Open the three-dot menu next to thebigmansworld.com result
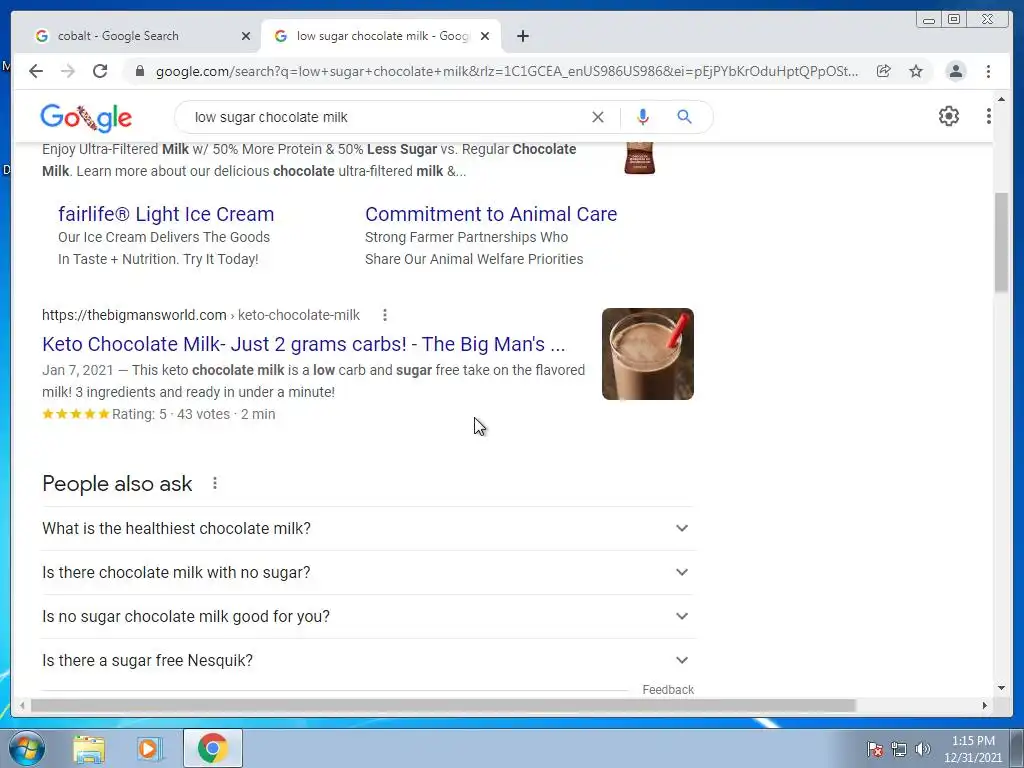The width and height of the screenshot is (1024, 768). [x=385, y=315]
